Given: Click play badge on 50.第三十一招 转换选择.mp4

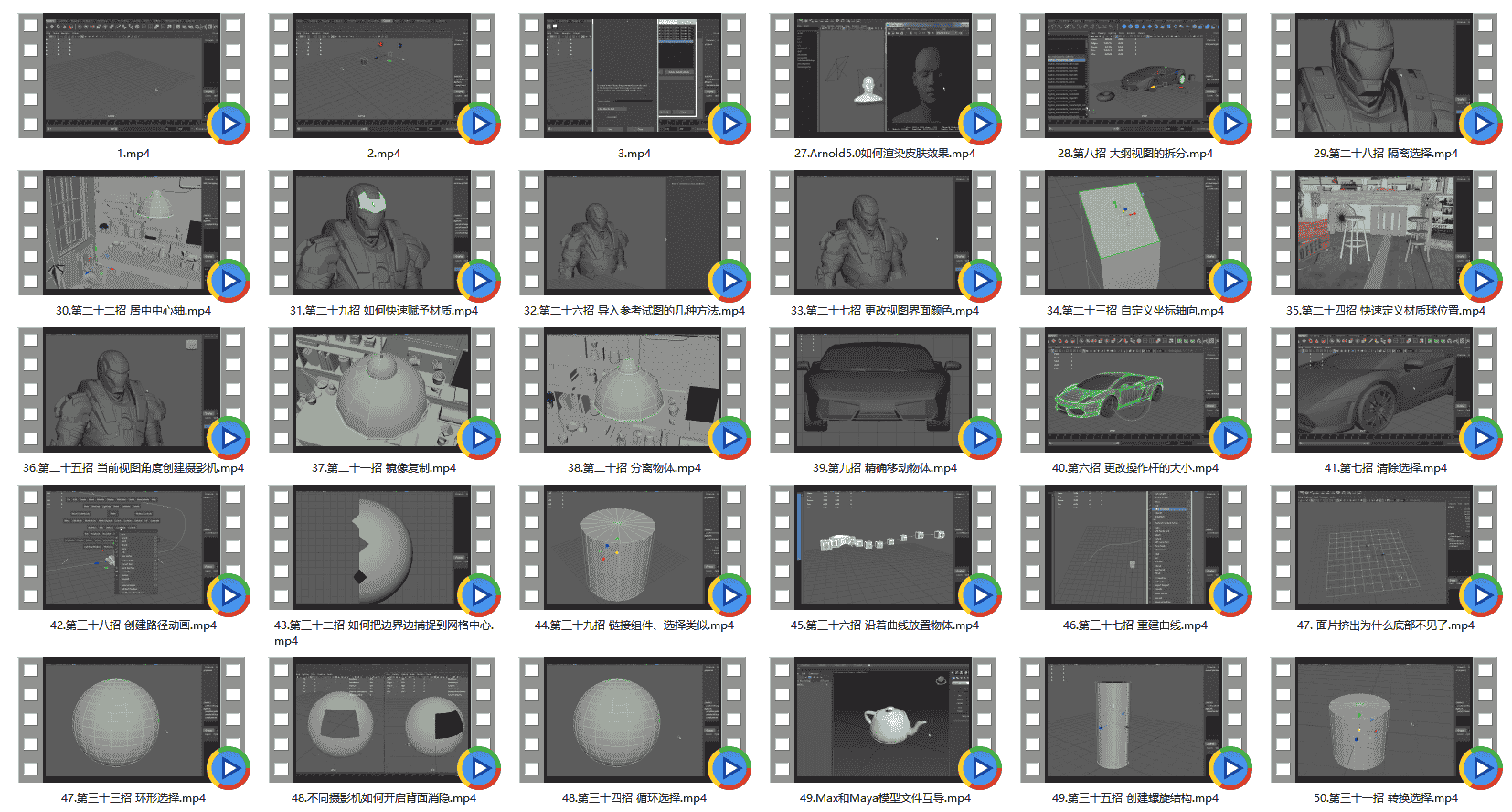Looking at the screenshot, I should tap(1481, 768).
